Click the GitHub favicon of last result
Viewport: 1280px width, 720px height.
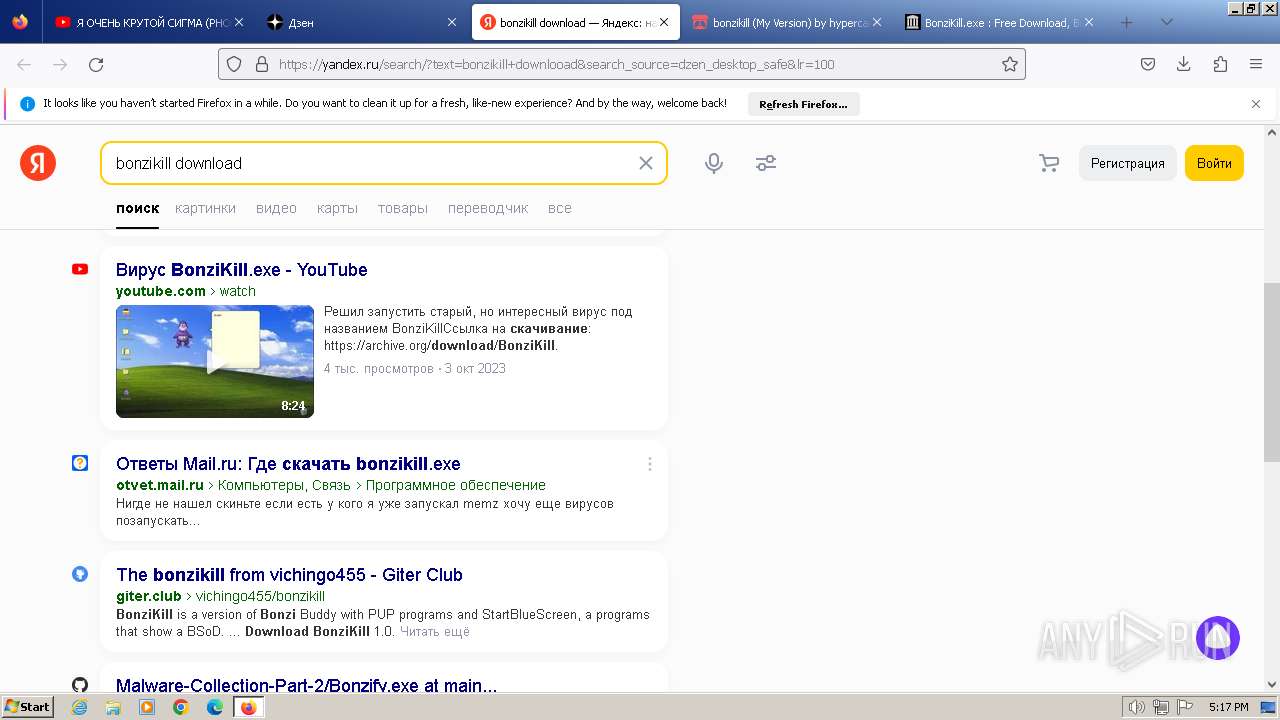coord(80,685)
